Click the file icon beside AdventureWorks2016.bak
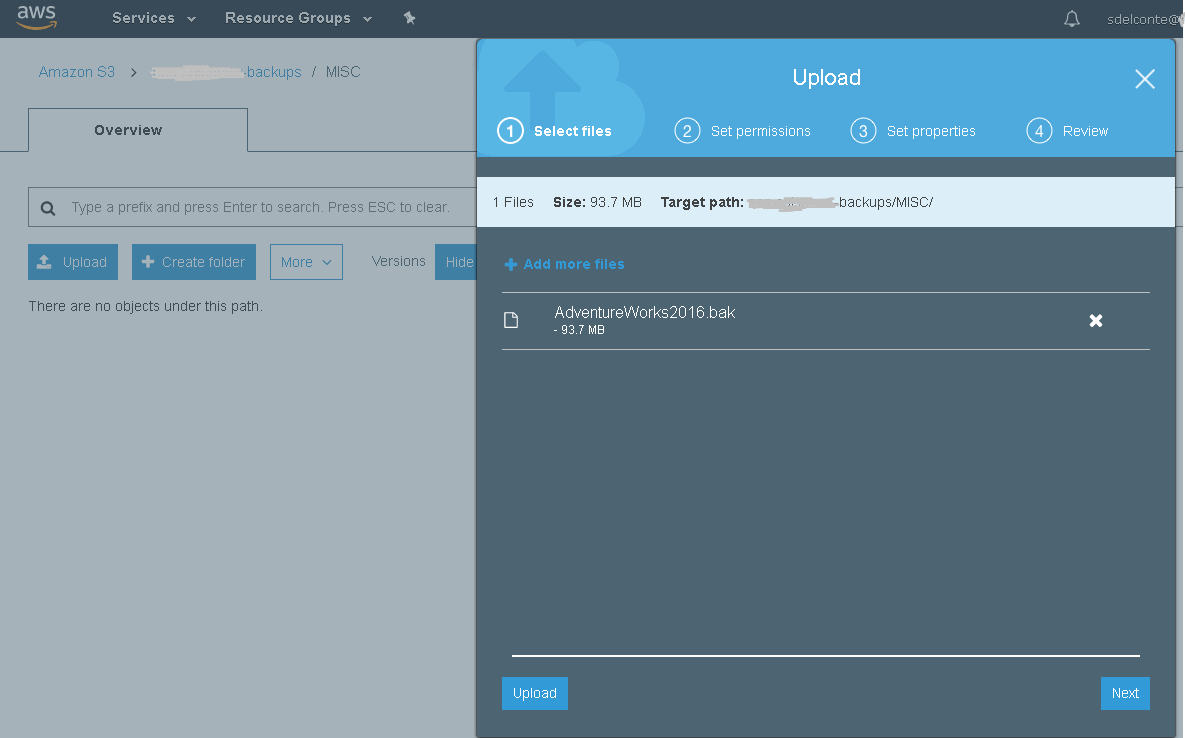This screenshot has height=738, width=1185. (x=511, y=320)
